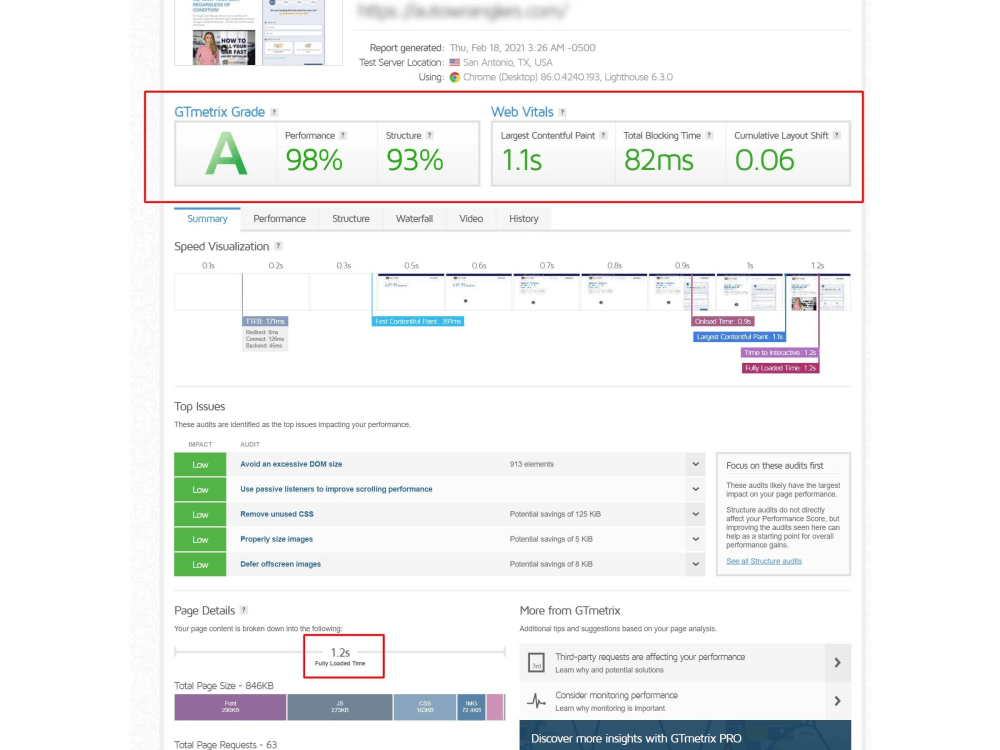Click help icon next to Web Vitals
Viewport: 1000px width, 750px height.
coord(562,112)
